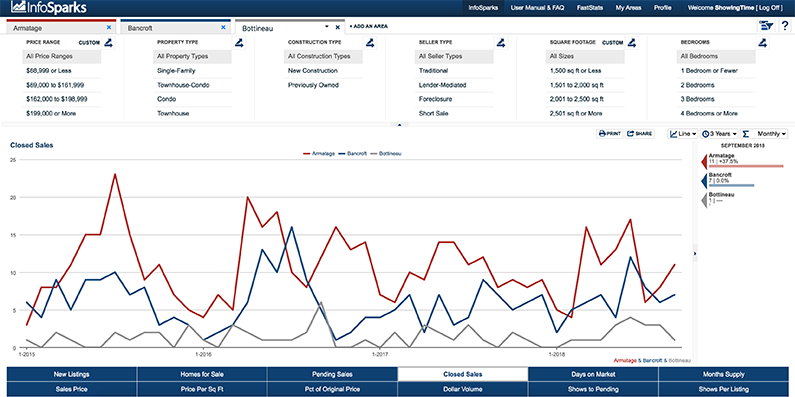Show the Sales Price metric
Image resolution: width=795 pixels, height=397 pixels.
[x=72, y=389]
